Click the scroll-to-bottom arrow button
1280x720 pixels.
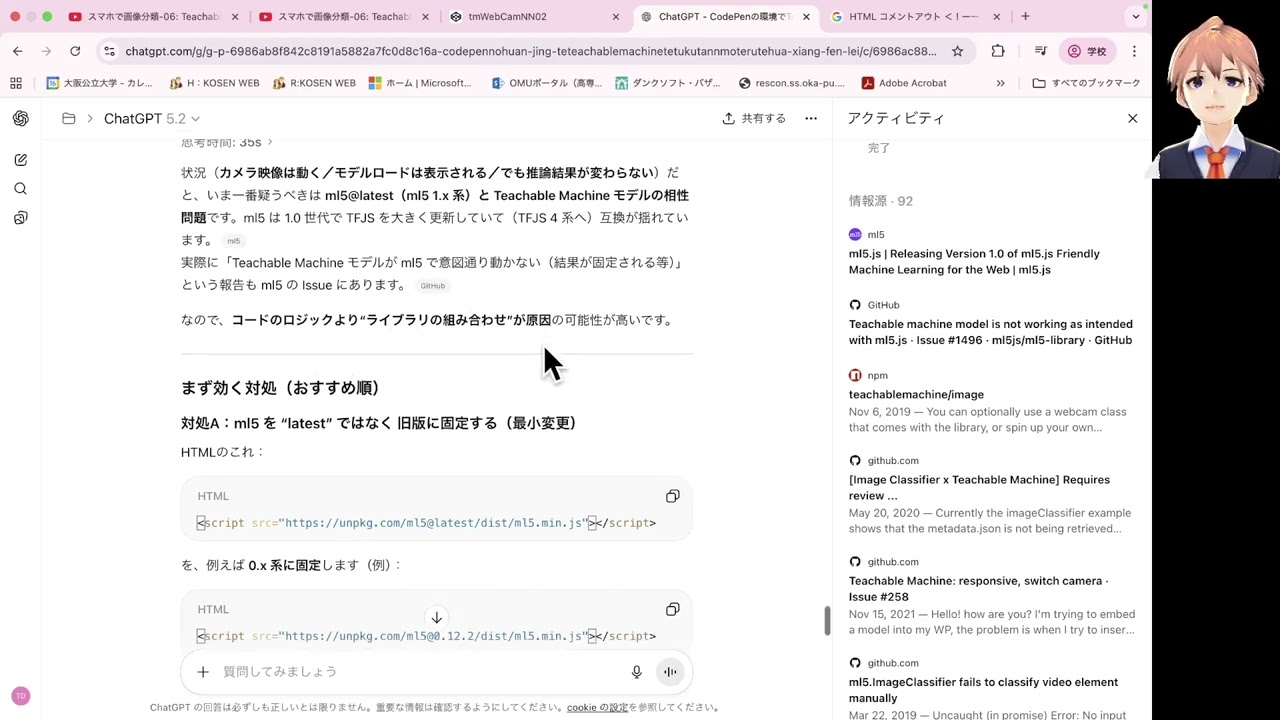point(436,618)
